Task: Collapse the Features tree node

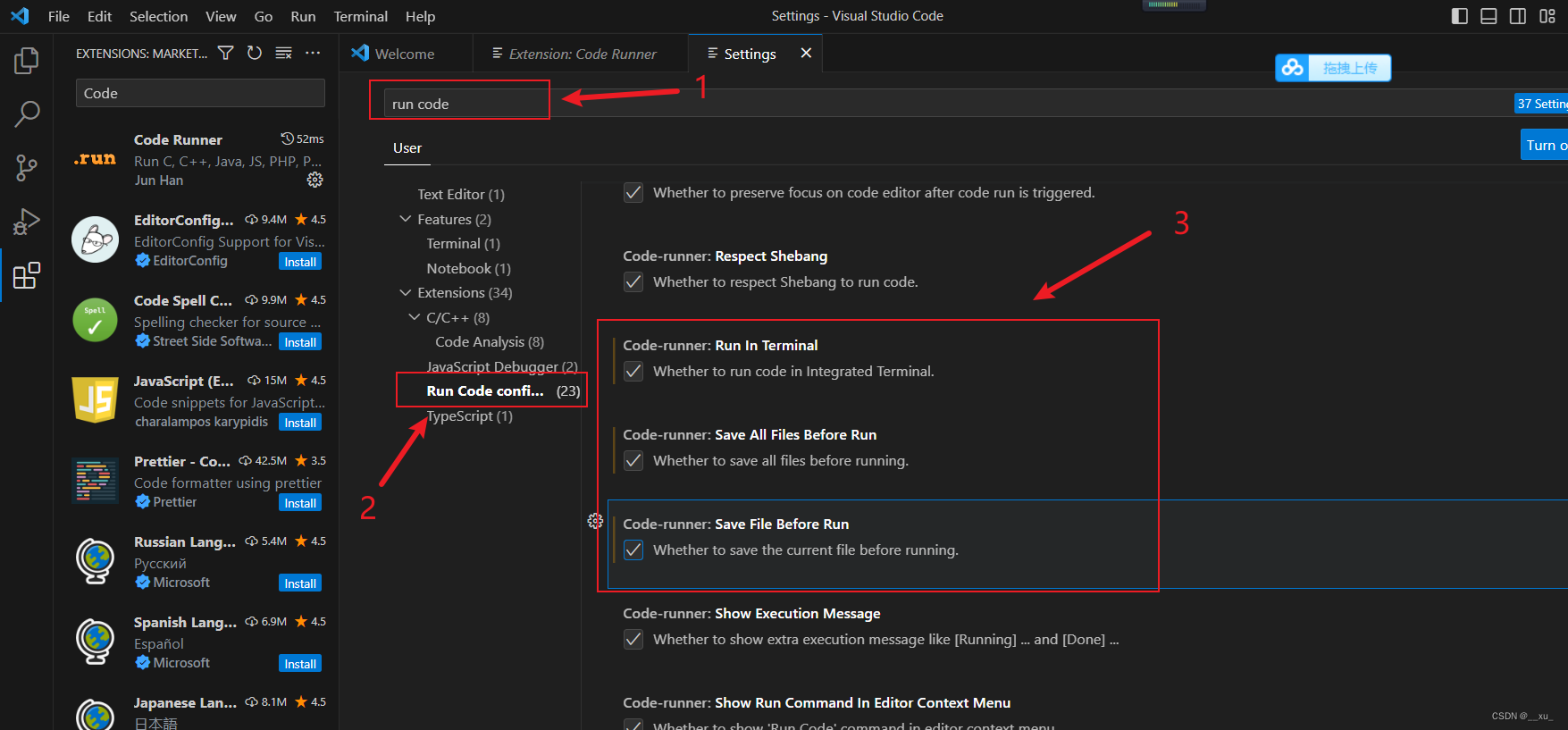Action: pyautogui.click(x=406, y=219)
